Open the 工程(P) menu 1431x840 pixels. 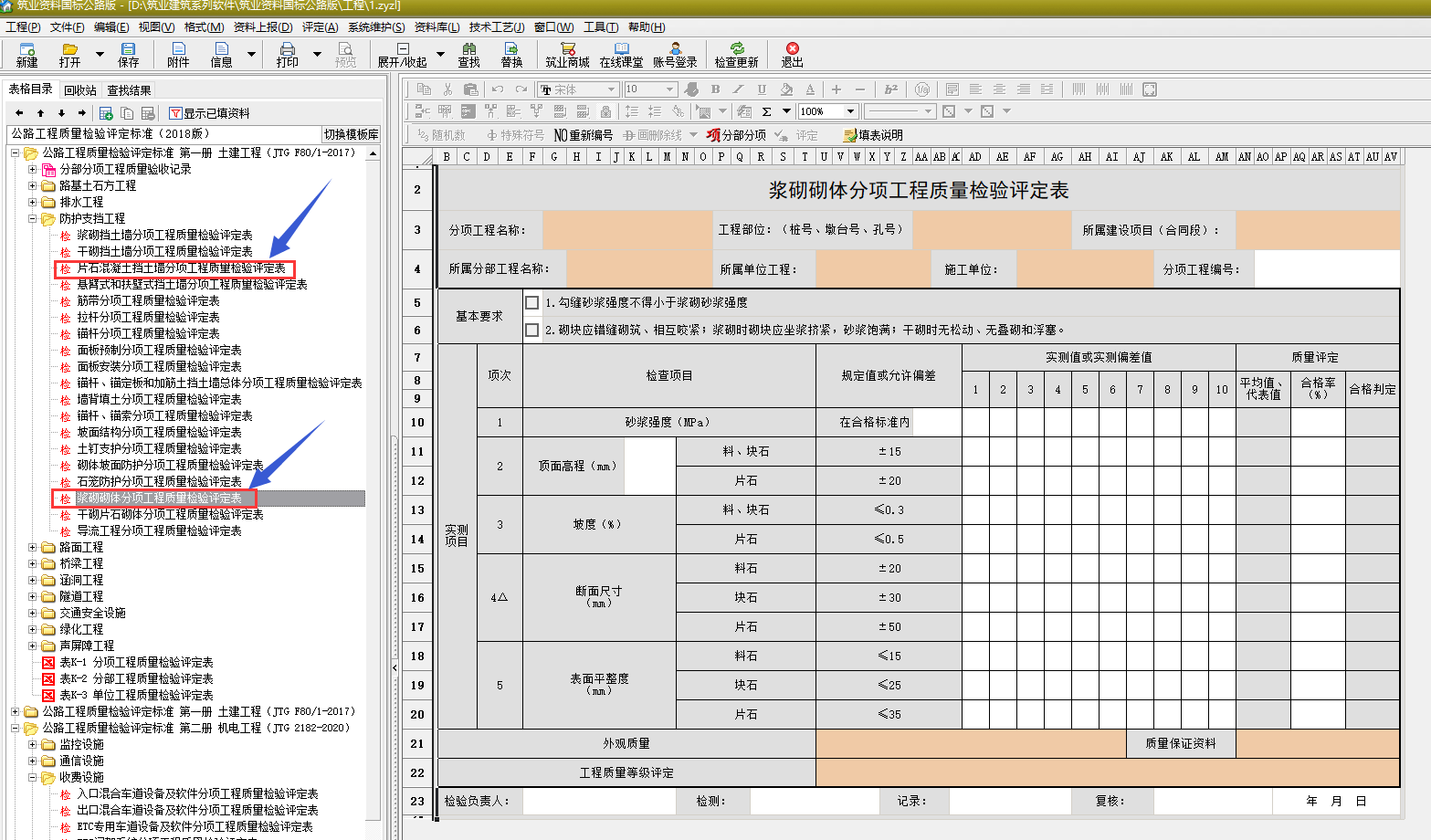click(x=23, y=27)
